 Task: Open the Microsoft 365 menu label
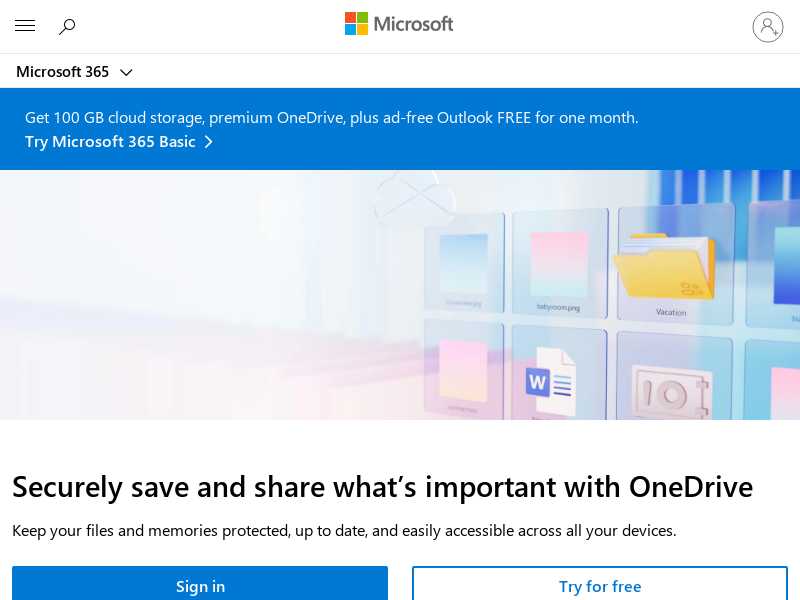pos(63,72)
